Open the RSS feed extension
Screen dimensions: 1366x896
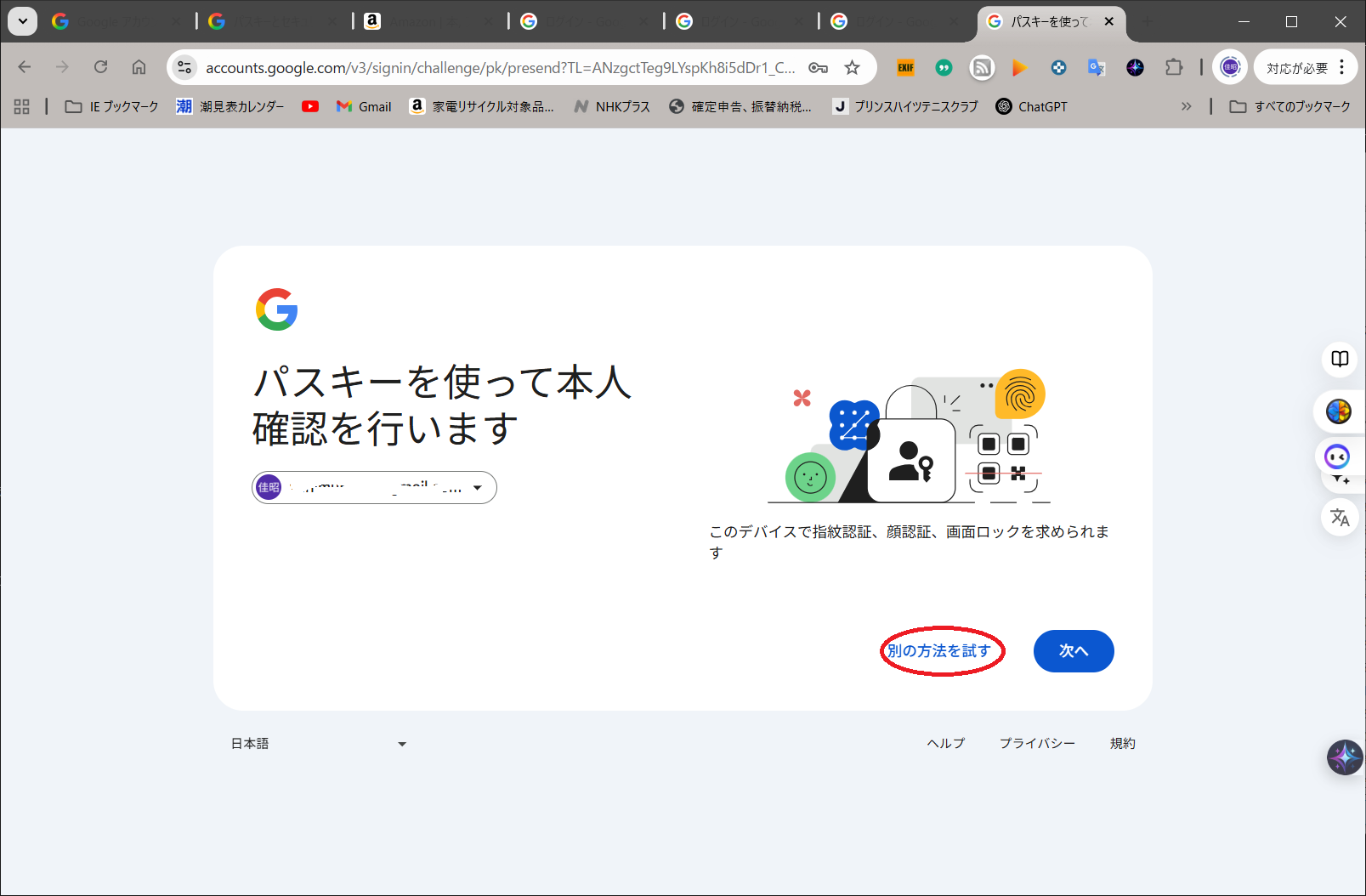point(982,67)
